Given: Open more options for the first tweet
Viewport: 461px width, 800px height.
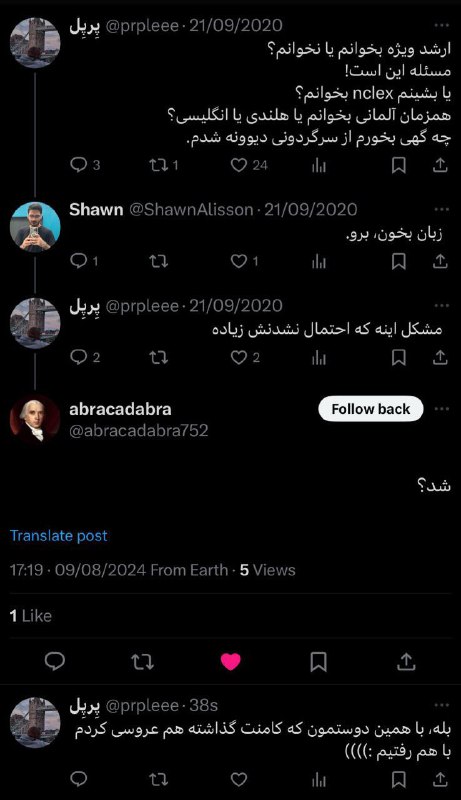Looking at the screenshot, I should 442,25.
